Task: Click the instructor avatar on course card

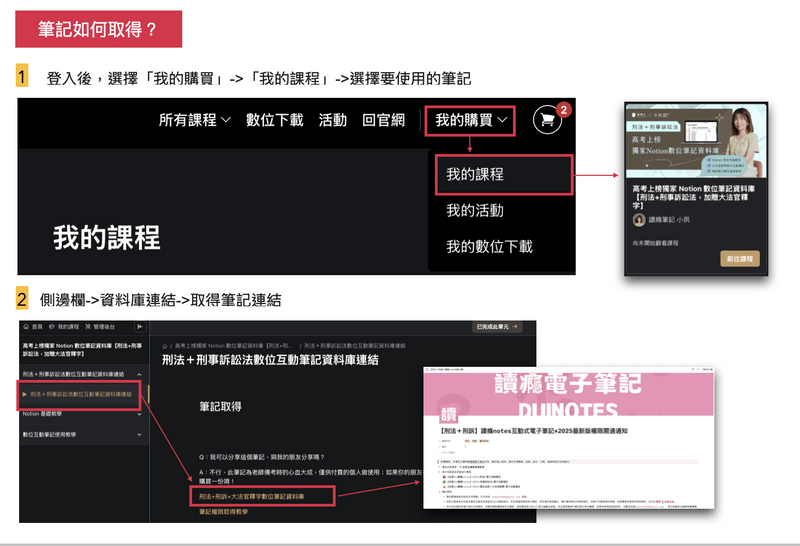Action: click(x=639, y=220)
